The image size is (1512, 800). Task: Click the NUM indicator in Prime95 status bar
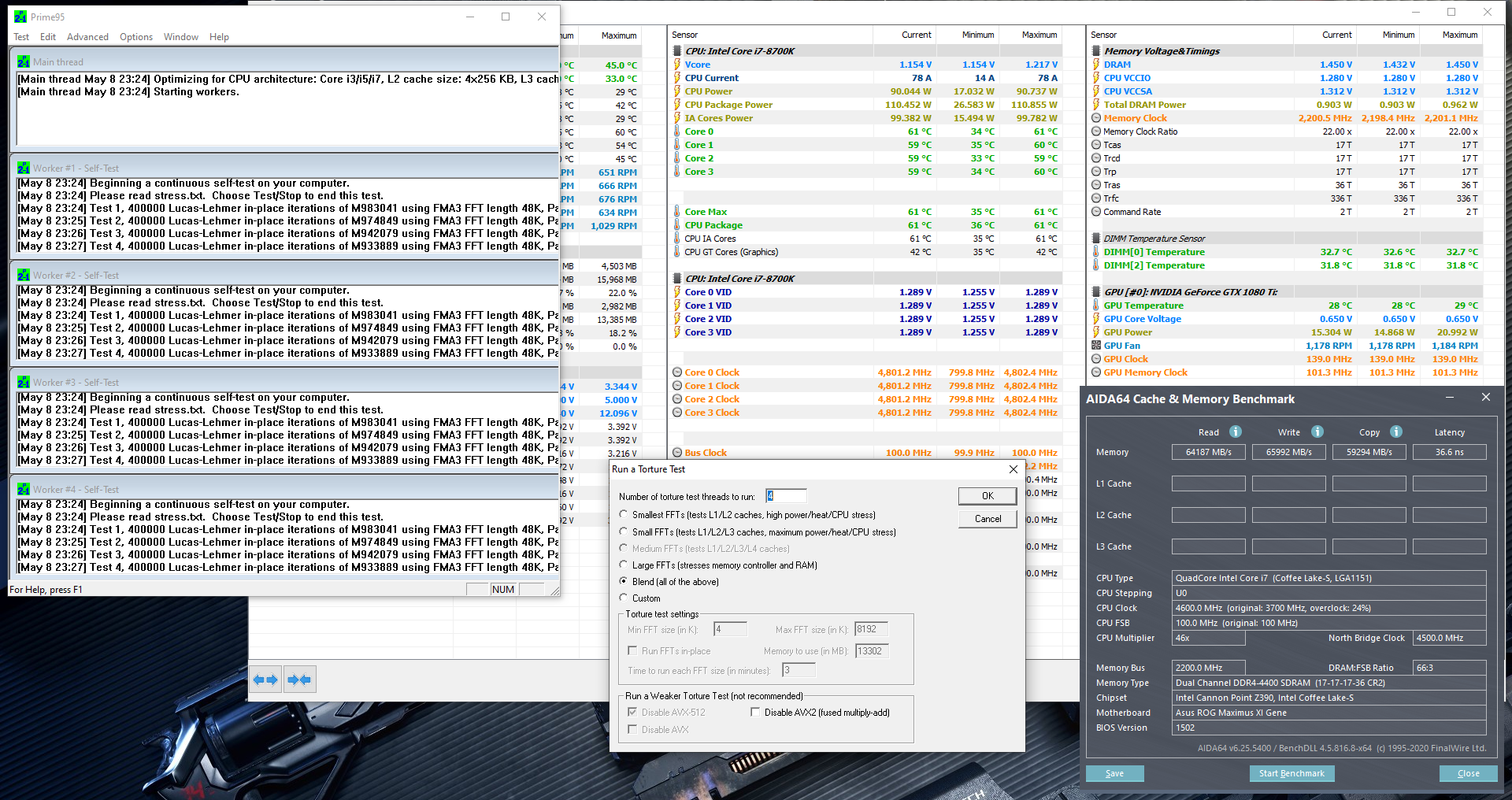click(x=502, y=590)
